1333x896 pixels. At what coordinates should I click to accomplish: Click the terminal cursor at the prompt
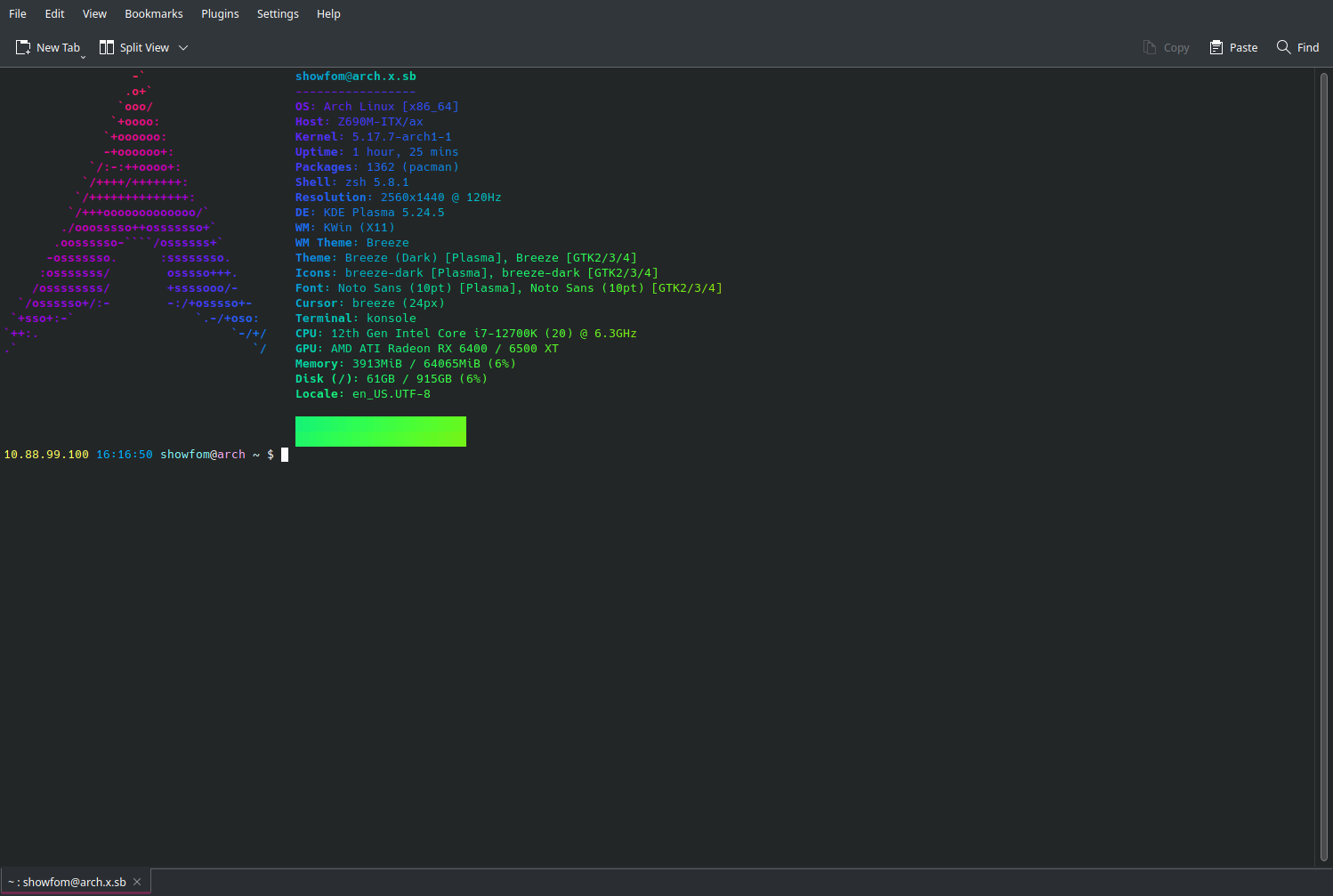pos(285,455)
